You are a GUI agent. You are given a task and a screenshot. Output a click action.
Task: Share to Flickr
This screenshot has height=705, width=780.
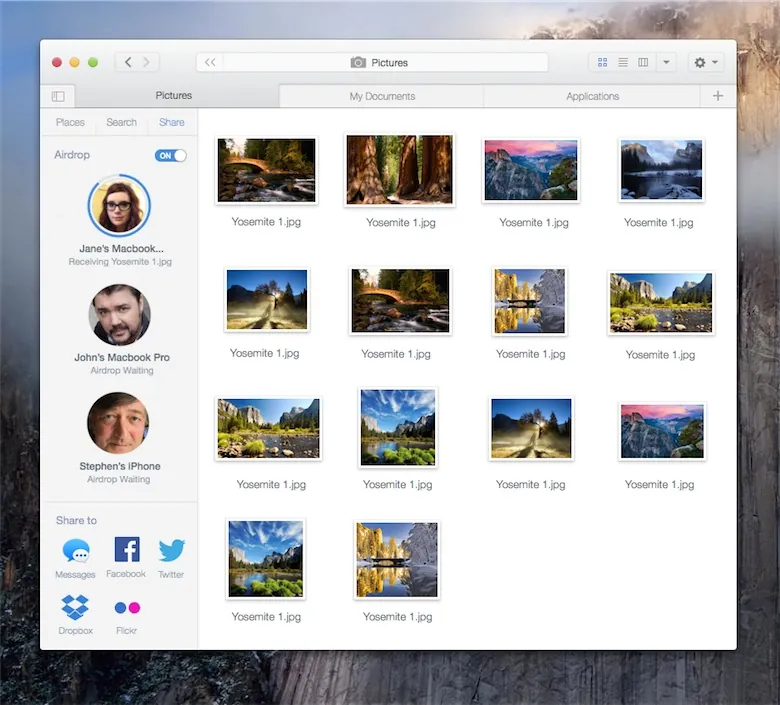click(127, 617)
